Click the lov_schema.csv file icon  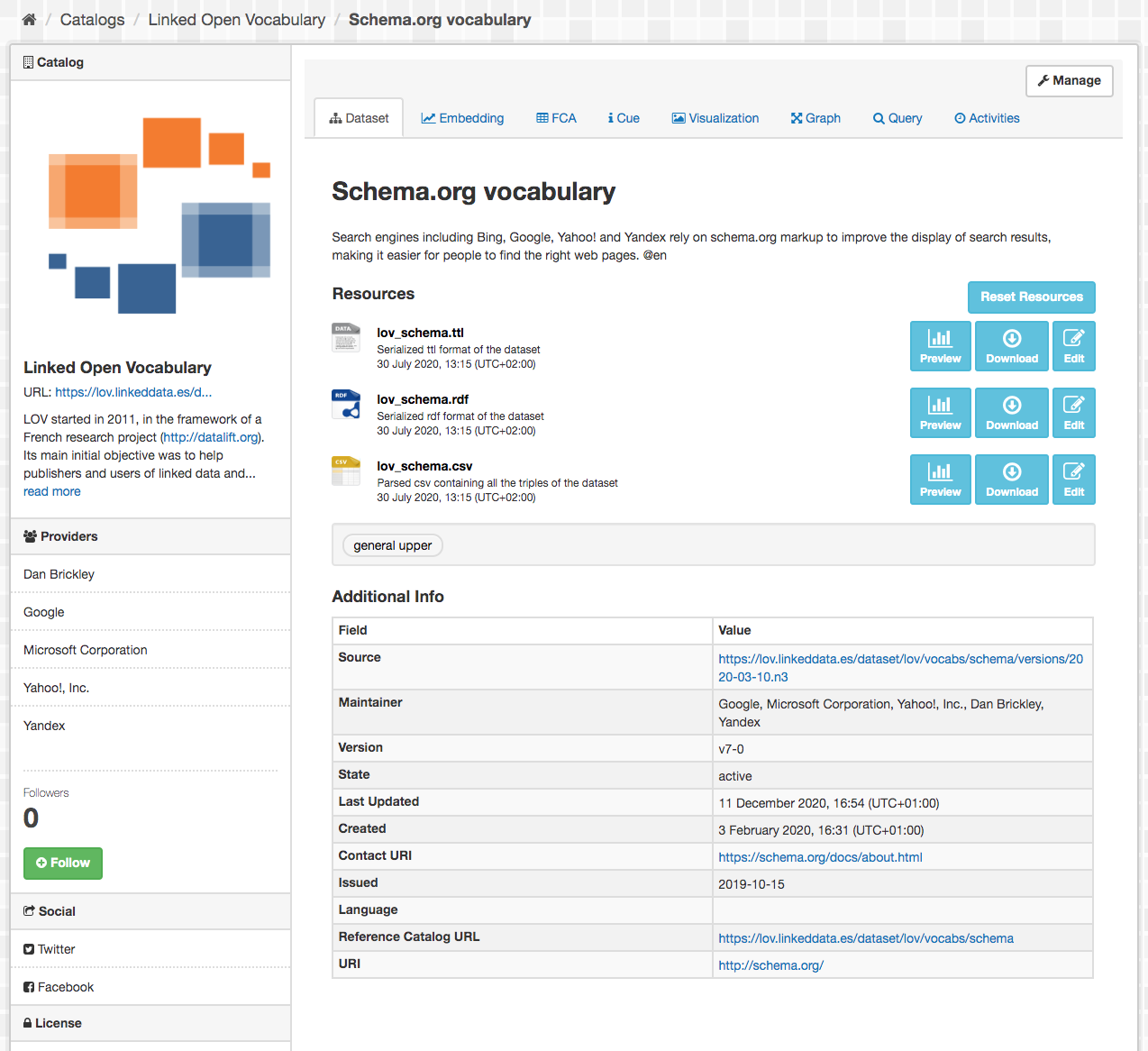pyautogui.click(x=346, y=471)
